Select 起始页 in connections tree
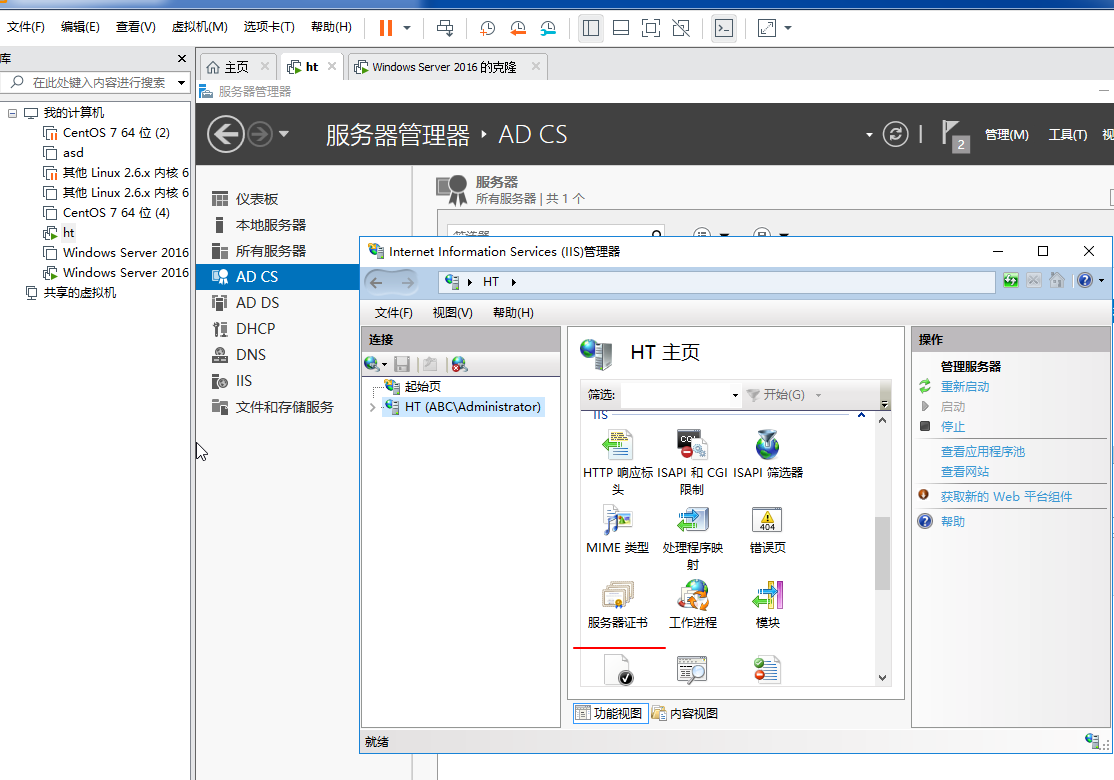This screenshot has width=1114, height=780. click(422, 386)
